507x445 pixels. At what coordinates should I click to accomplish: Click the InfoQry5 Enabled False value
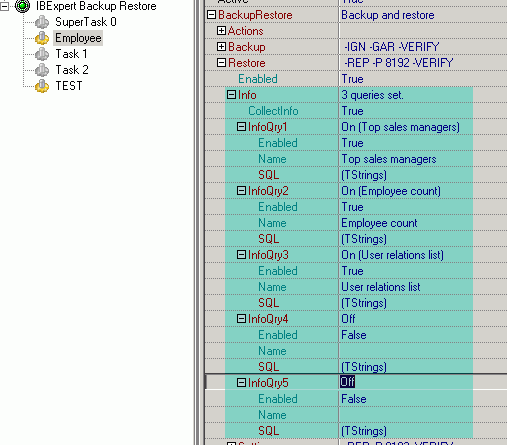point(354,399)
